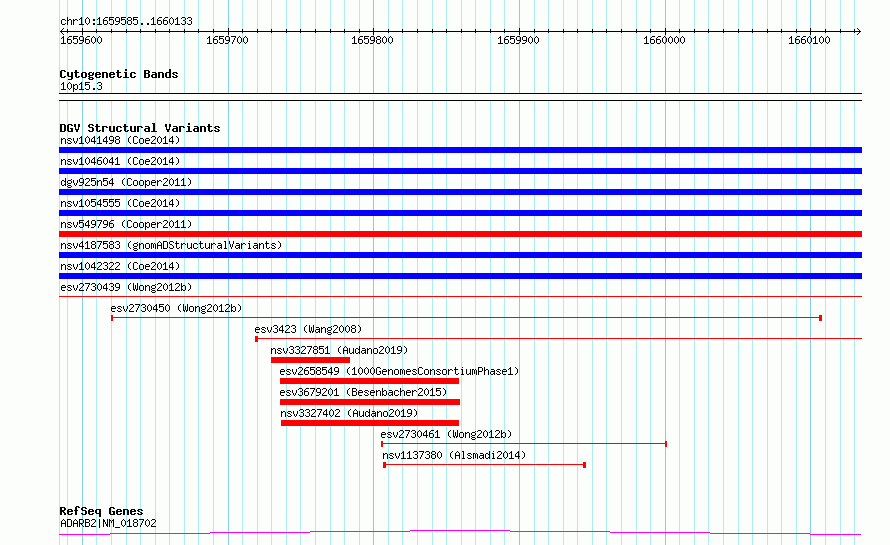
Task: Click the blue bar under nsv1054555
Action: (x=460, y=213)
